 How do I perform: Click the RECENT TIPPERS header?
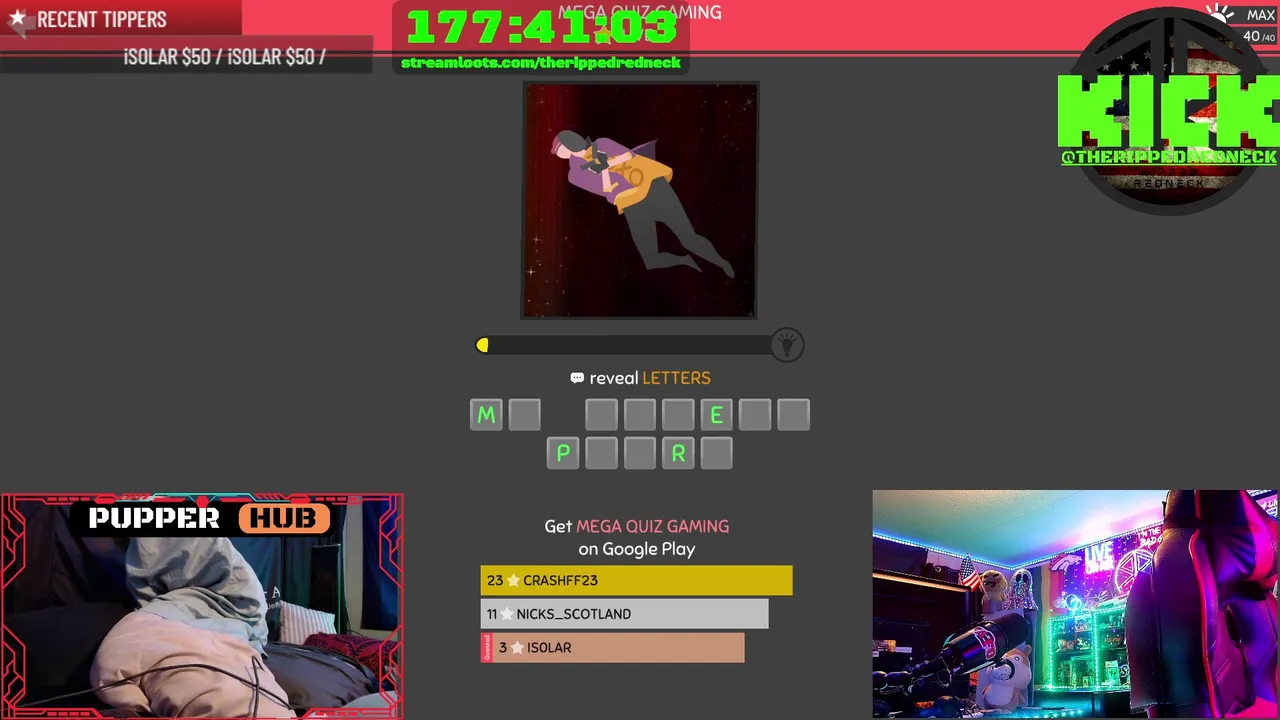(x=101, y=19)
